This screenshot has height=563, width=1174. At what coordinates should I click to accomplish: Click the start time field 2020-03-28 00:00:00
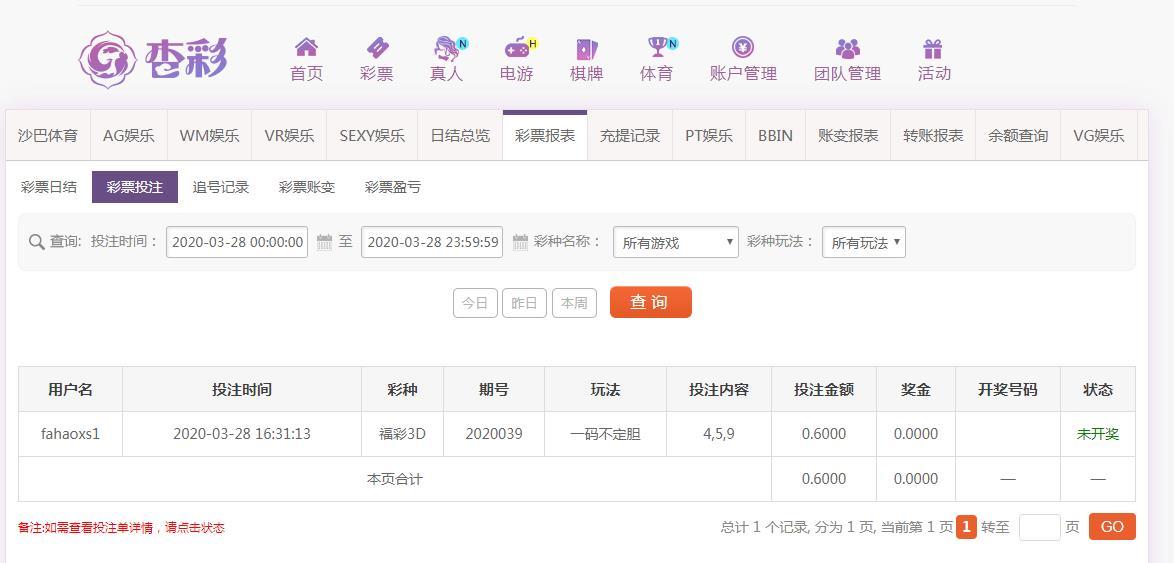[x=237, y=243]
